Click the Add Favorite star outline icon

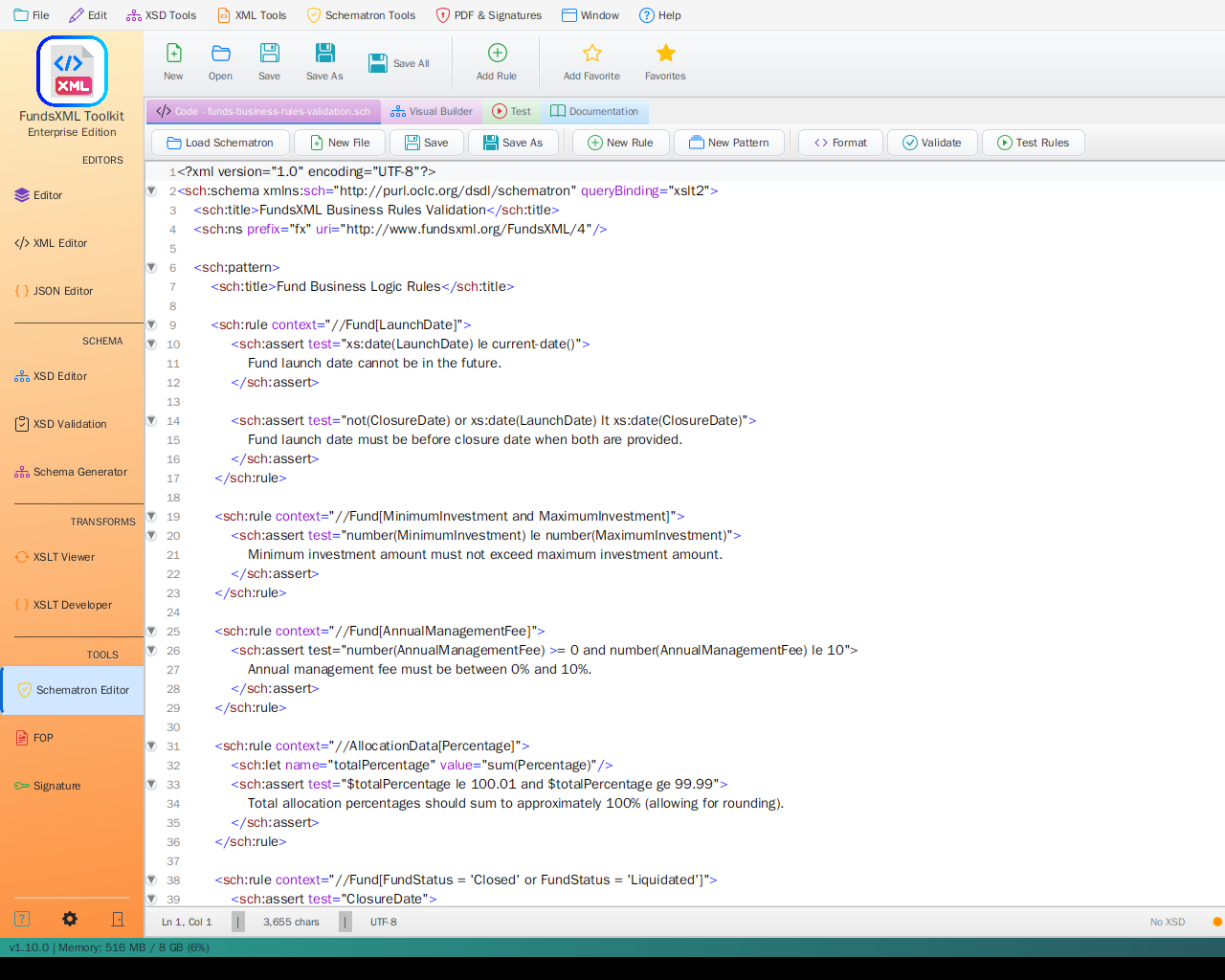[x=592, y=53]
